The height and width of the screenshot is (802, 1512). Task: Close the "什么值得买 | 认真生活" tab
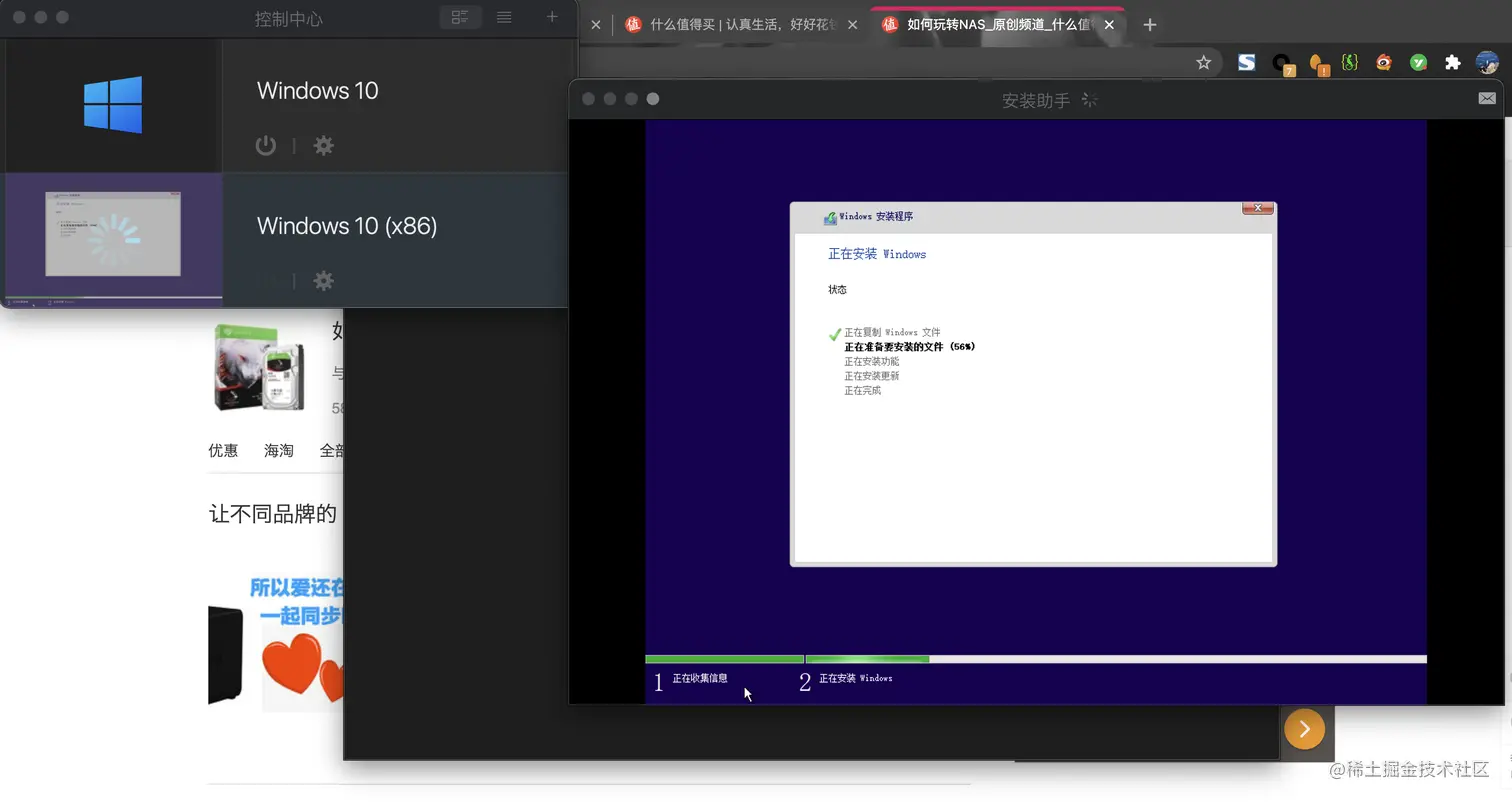(x=852, y=25)
